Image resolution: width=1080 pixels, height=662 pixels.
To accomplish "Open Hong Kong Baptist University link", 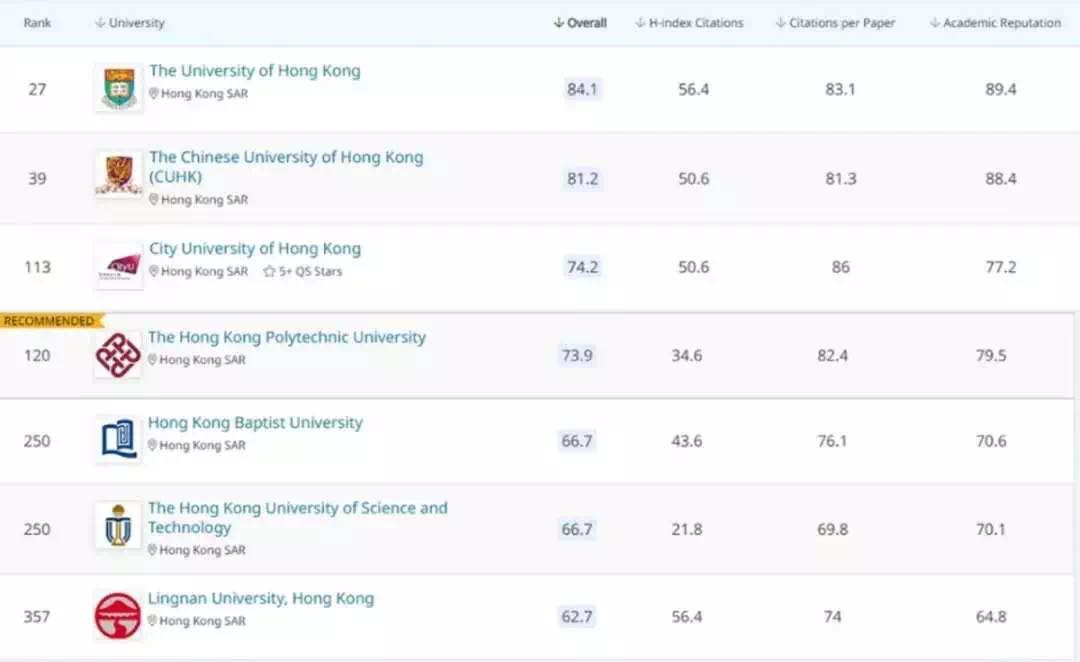I will pos(255,423).
